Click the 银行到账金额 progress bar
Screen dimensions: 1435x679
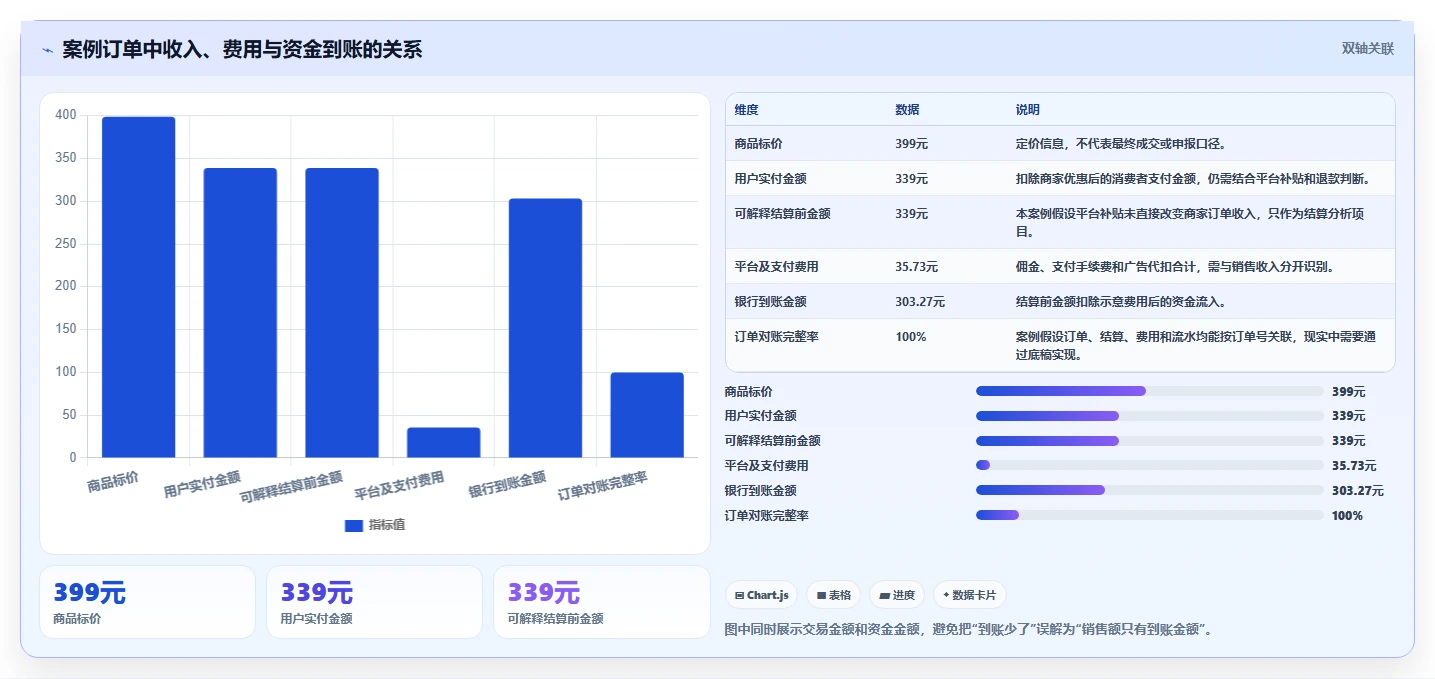1149,490
